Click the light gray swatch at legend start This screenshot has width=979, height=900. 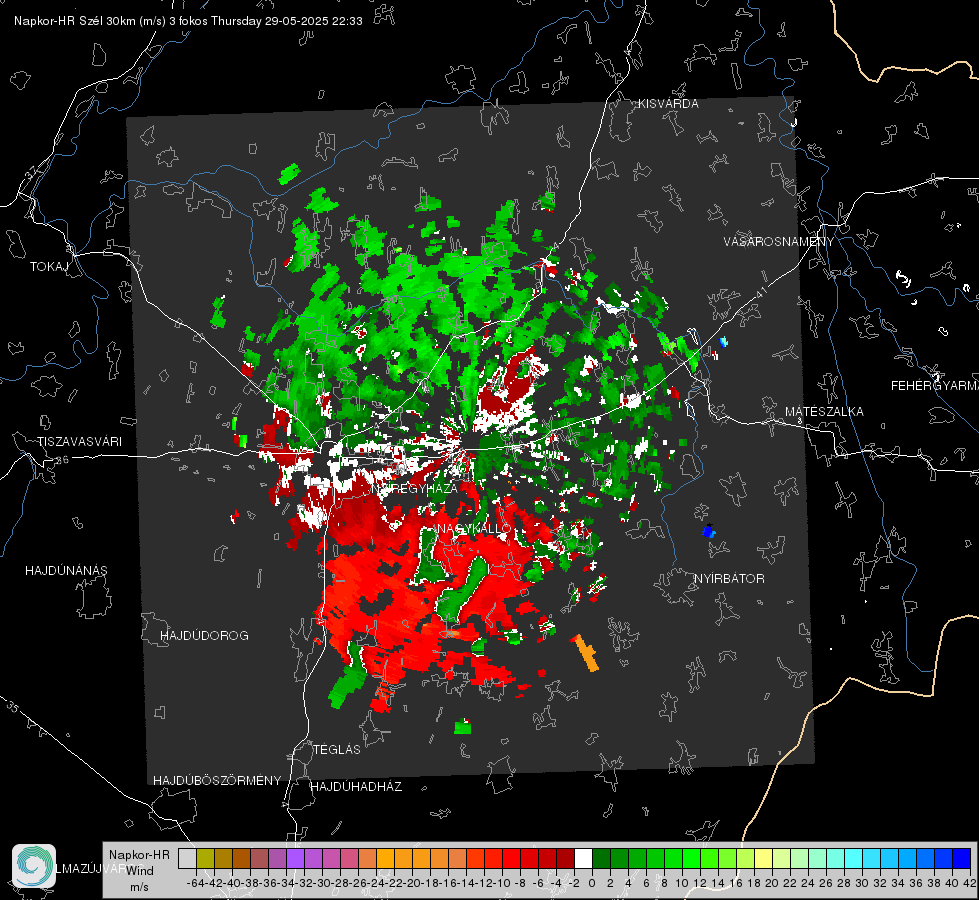tap(187, 858)
